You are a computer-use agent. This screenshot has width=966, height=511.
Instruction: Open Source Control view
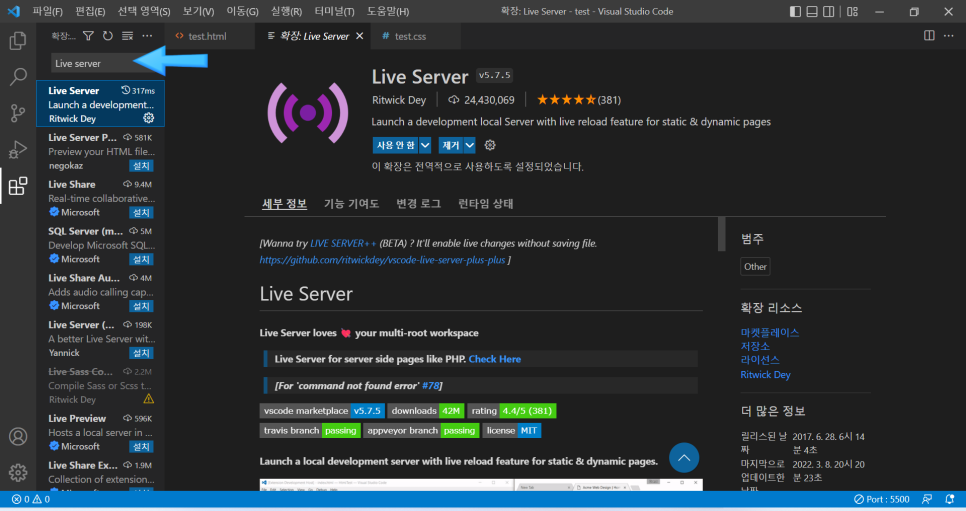pos(18,113)
